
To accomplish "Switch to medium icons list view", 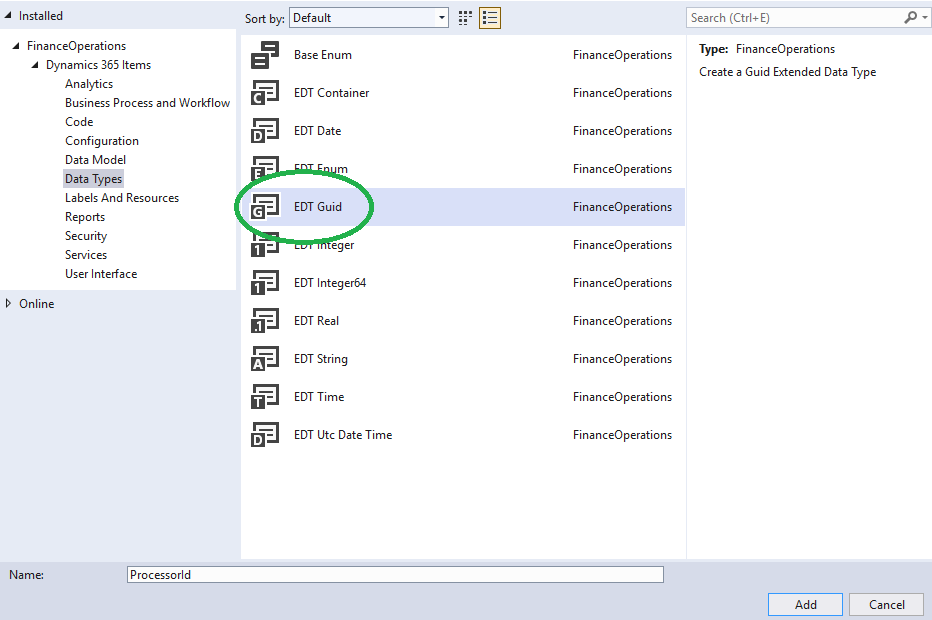I will pyautogui.click(x=490, y=18).
